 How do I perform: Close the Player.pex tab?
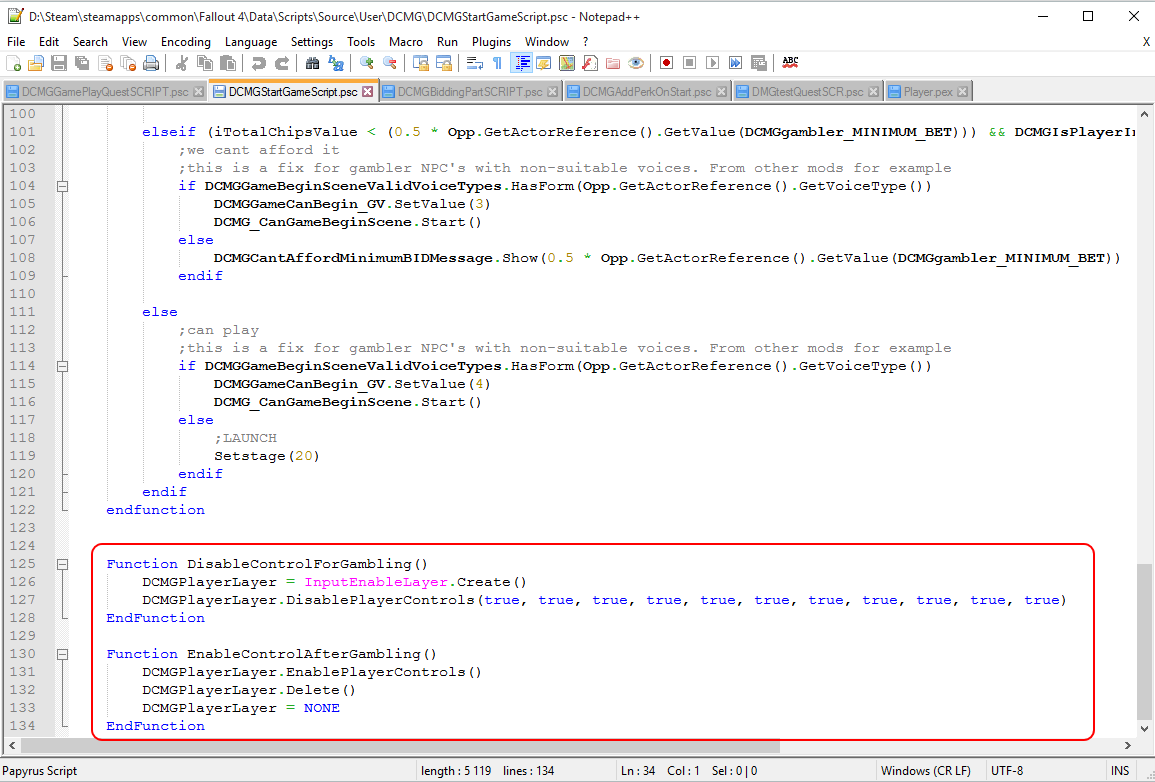click(x=962, y=92)
